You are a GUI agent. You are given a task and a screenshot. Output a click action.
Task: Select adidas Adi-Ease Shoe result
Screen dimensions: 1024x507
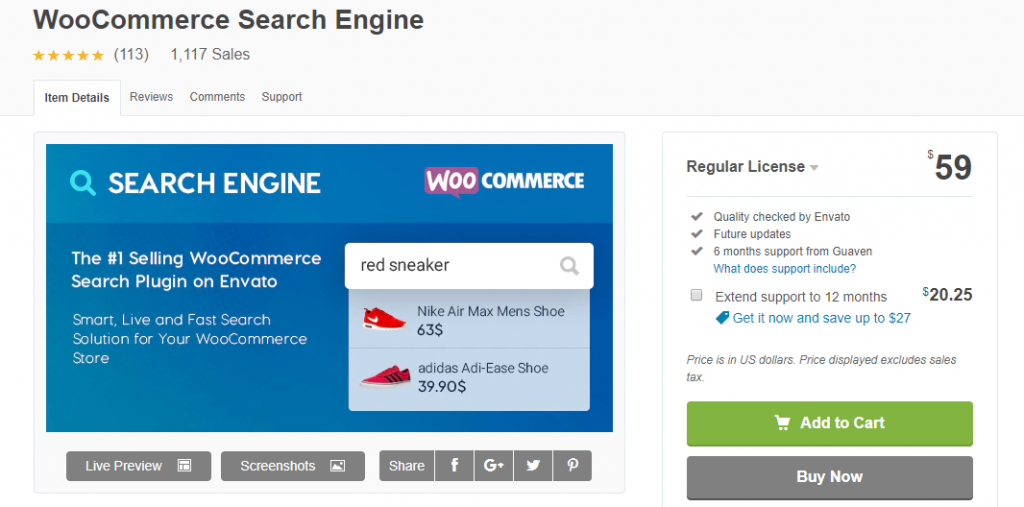[x=469, y=379]
